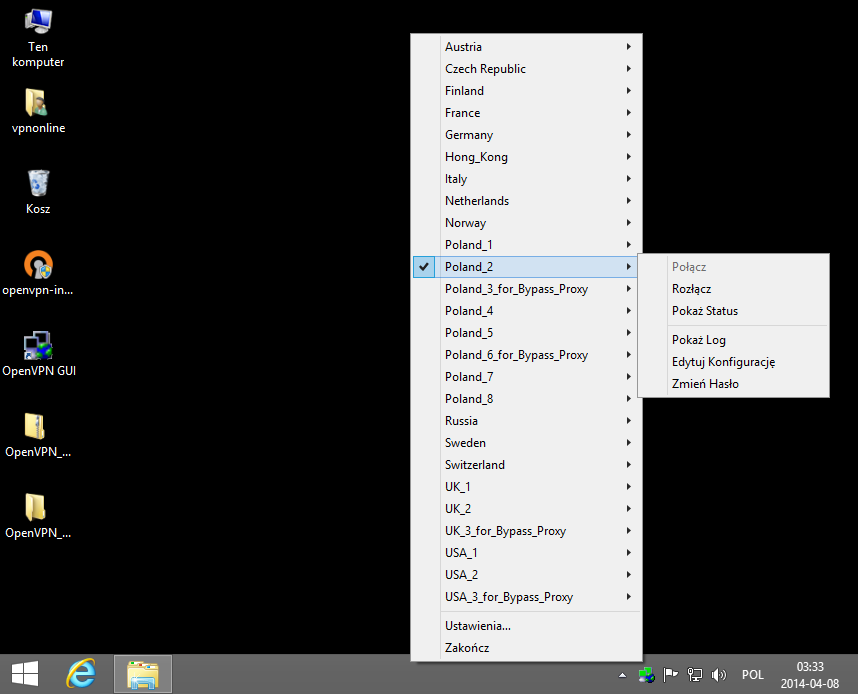Expand the Hong_Kong submenu arrow
Image resolution: width=858 pixels, height=694 pixels.
point(629,157)
